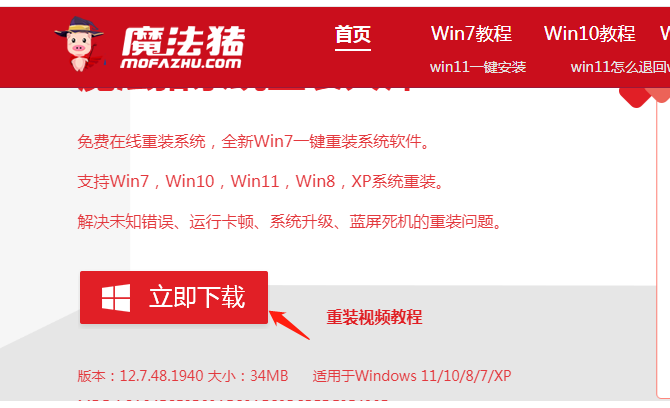Open the 重装视频教程 link
Viewport: 670px width, 408px height.
pos(374,317)
